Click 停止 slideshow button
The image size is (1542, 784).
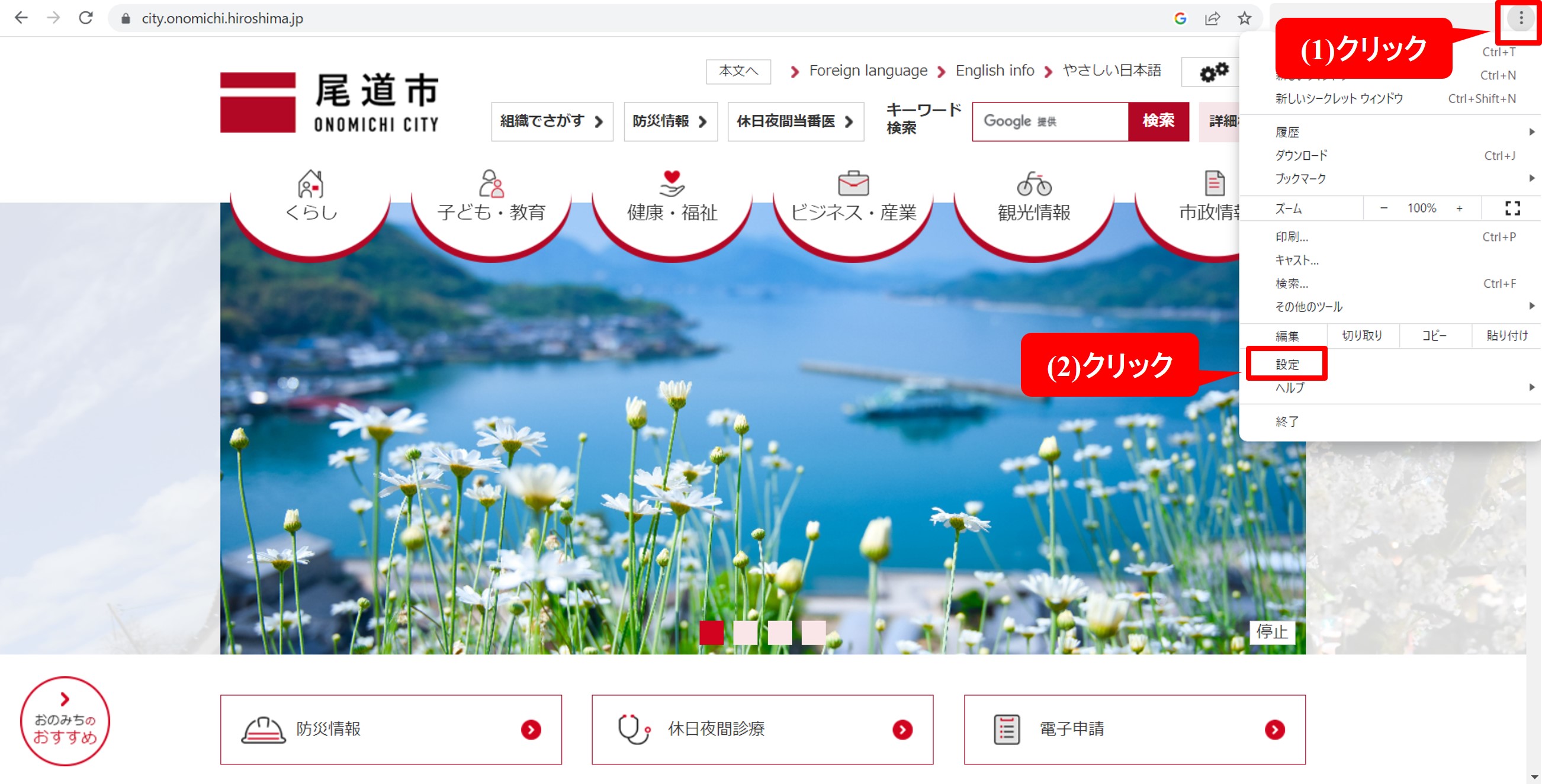click(1271, 632)
